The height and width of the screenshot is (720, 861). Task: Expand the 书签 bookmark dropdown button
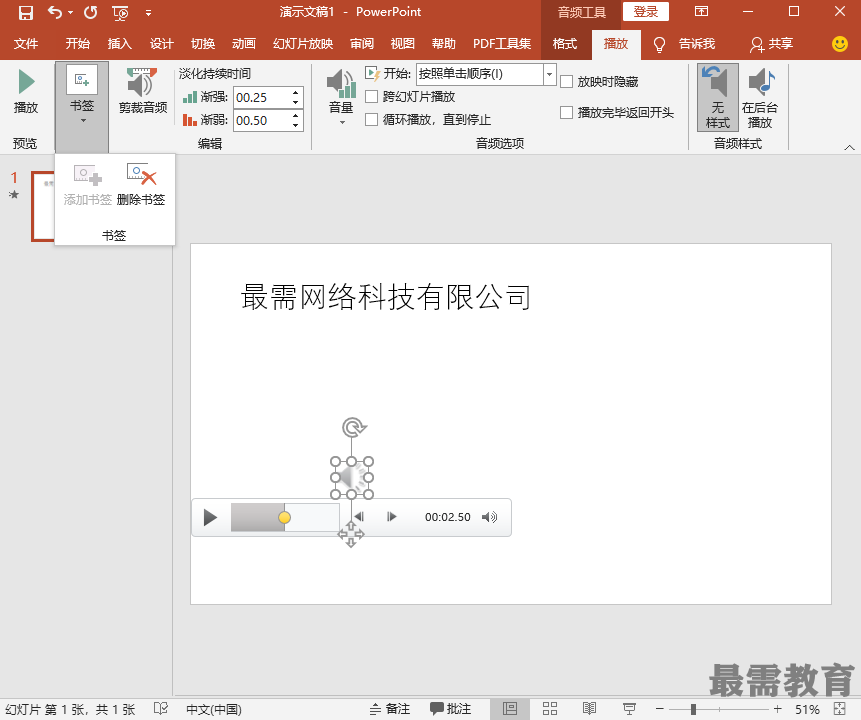coord(82,106)
